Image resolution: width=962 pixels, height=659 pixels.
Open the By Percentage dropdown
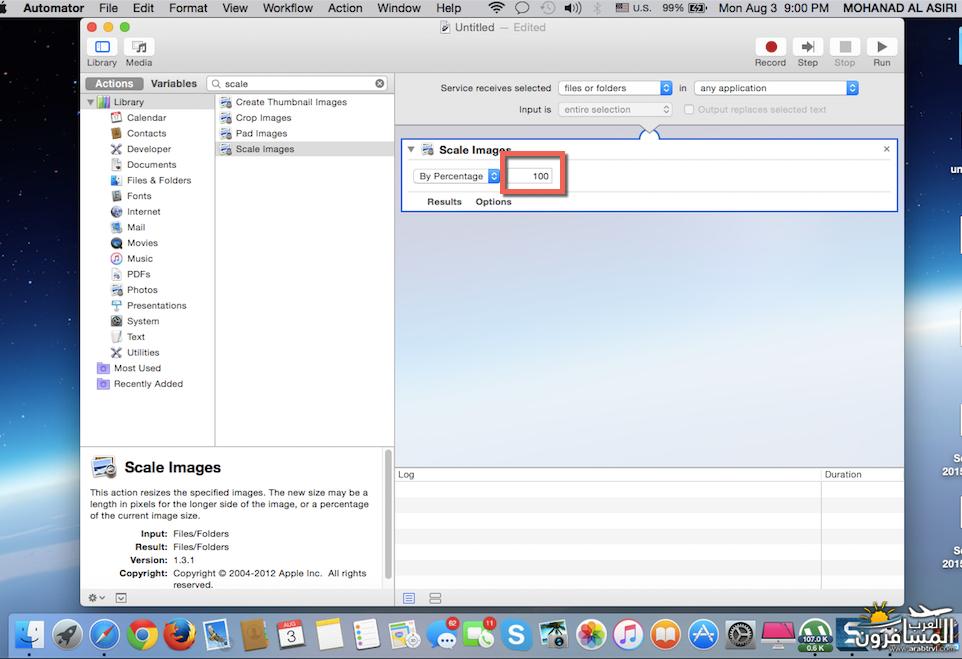pos(456,176)
